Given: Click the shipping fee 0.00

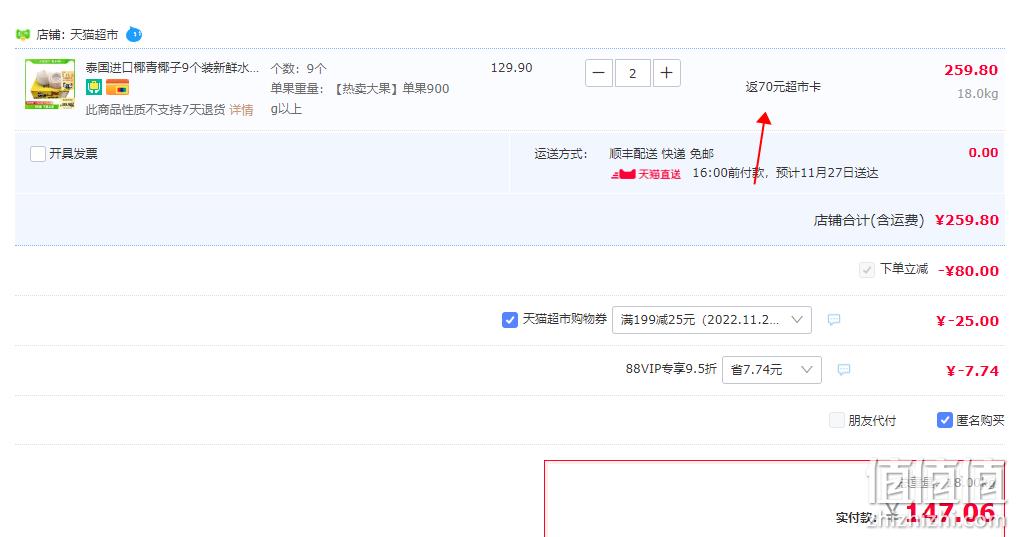Looking at the screenshot, I should click(983, 153).
